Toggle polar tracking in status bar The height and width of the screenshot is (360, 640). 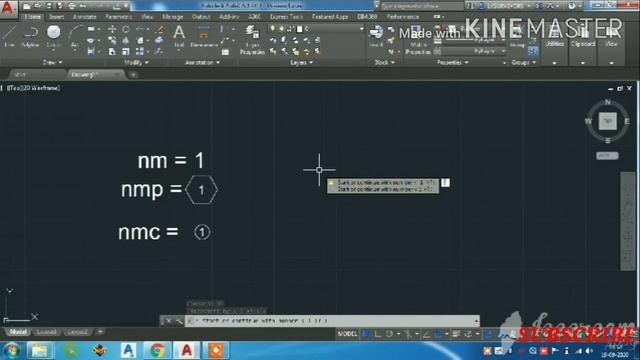pyautogui.click(x=389, y=334)
